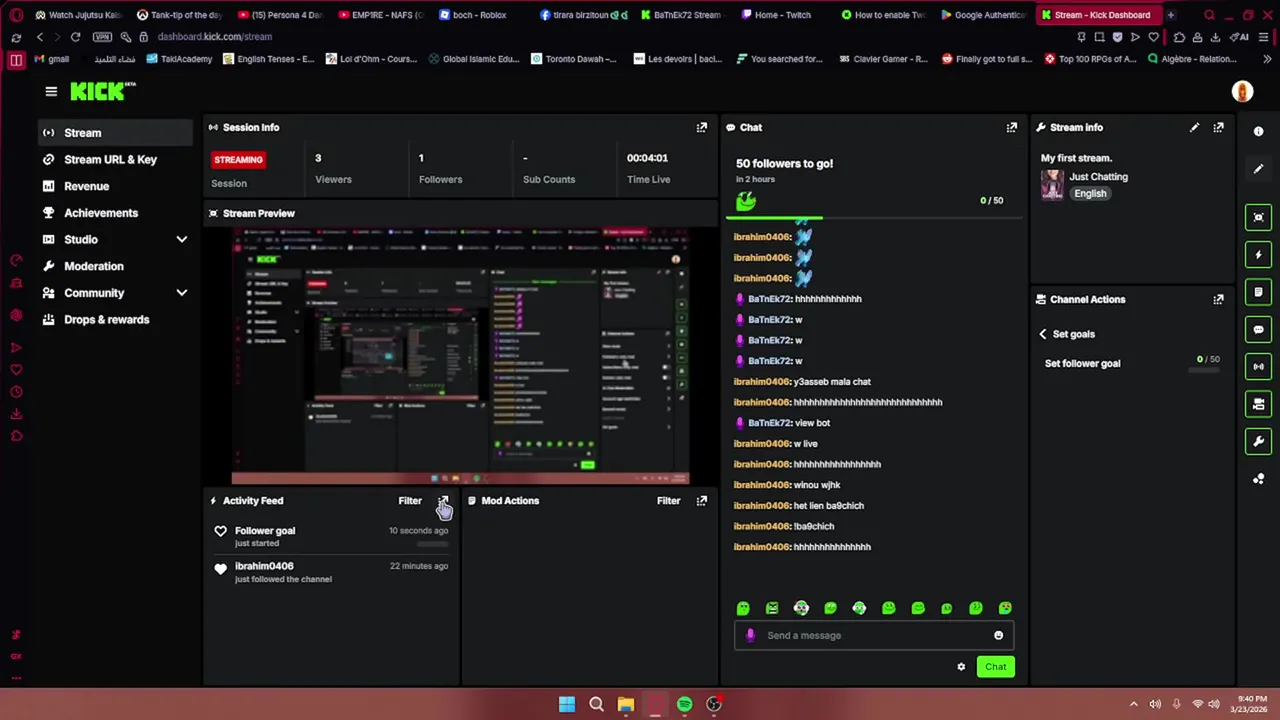Pop out the Chat panel
The image size is (1280, 720).
coord(1012,127)
